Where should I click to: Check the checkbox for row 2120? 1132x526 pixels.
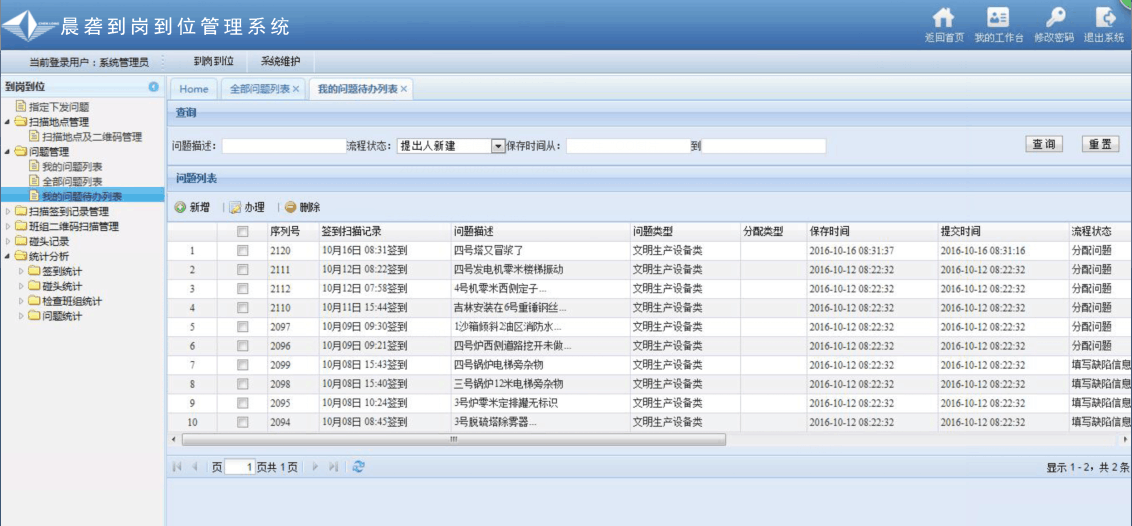[242, 250]
